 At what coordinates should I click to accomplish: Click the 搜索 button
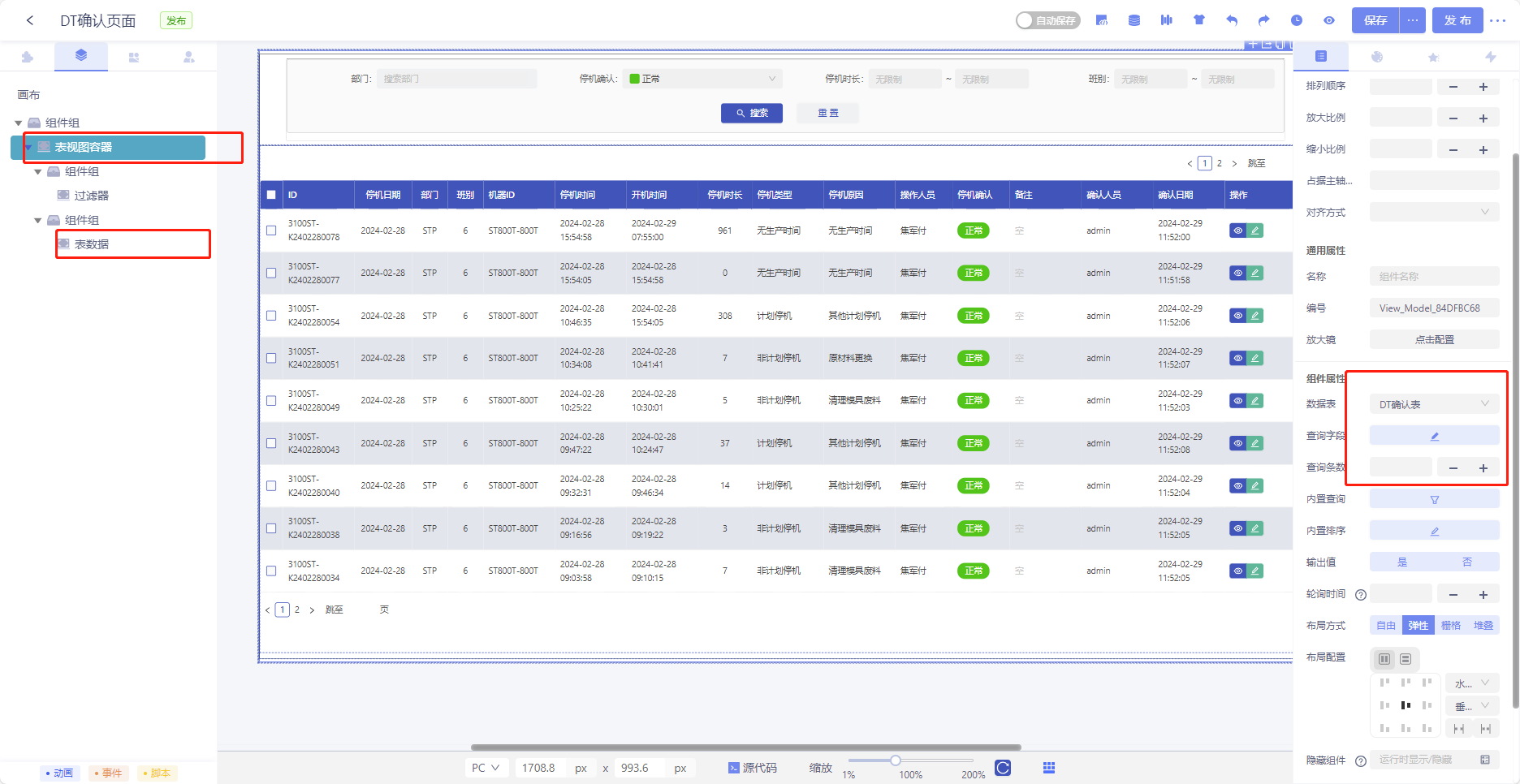click(x=752, y=113)
